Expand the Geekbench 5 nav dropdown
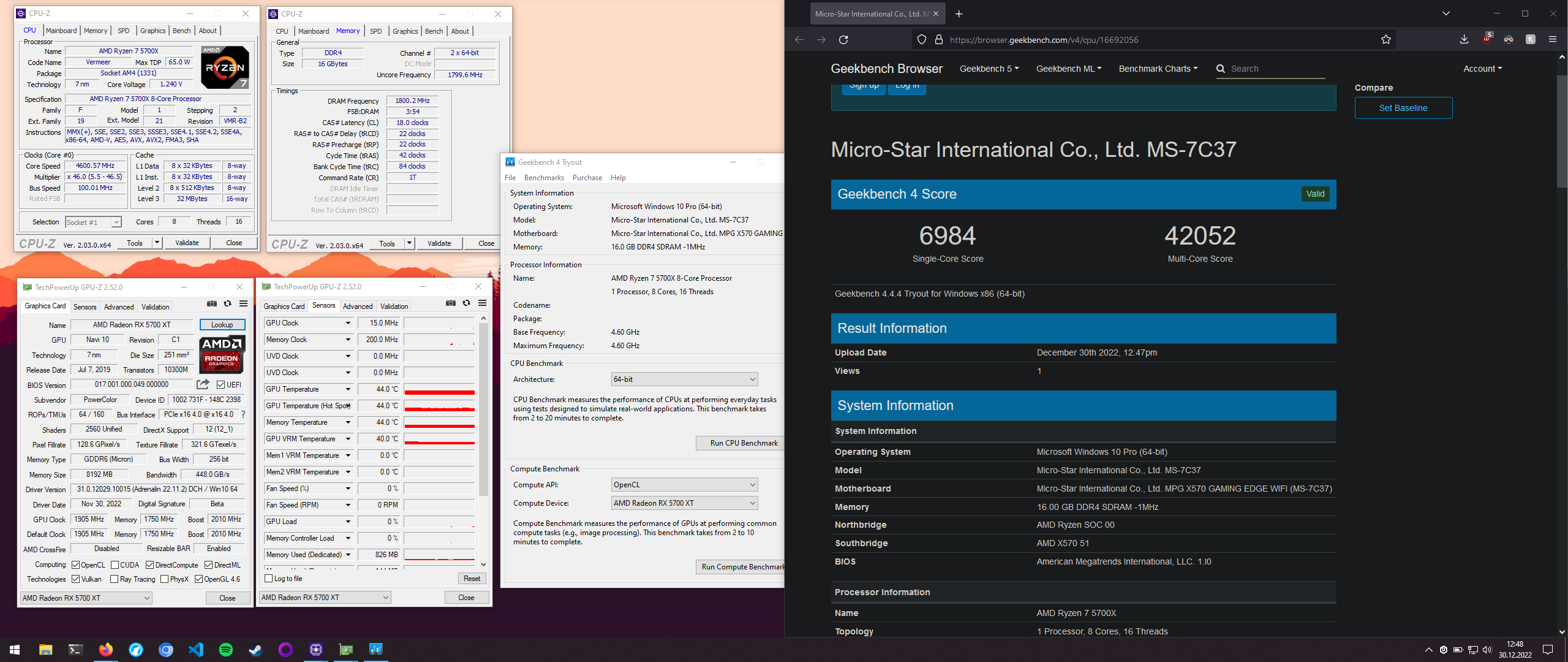 click(989, 69)
